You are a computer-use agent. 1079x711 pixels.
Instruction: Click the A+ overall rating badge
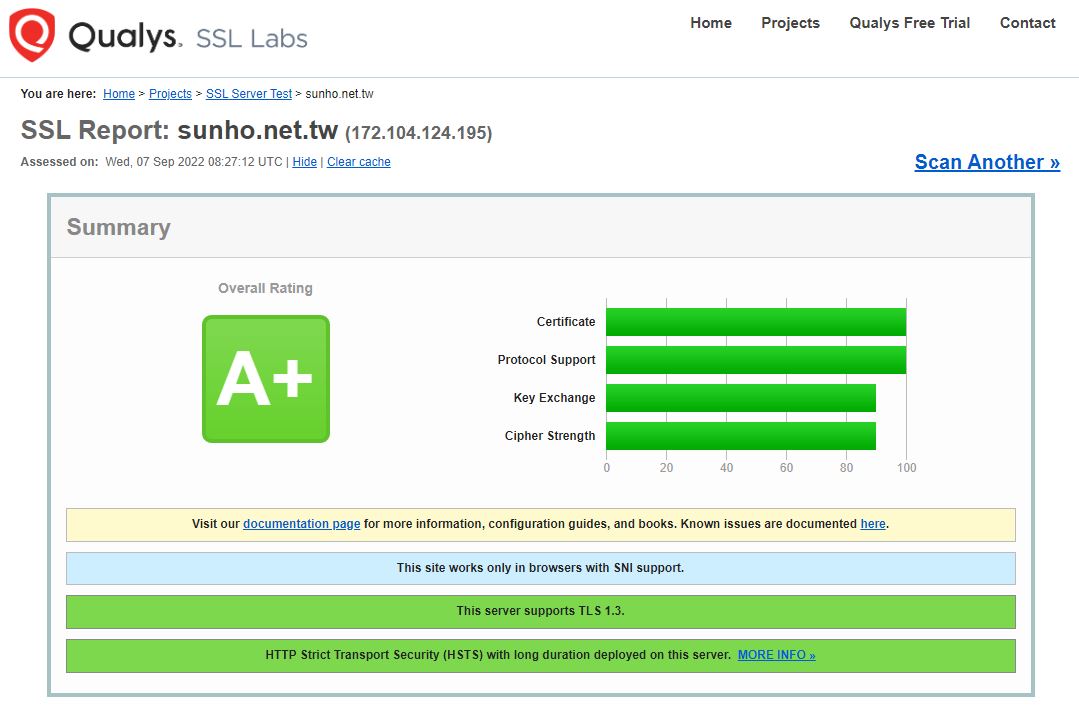tap(265, 378)
